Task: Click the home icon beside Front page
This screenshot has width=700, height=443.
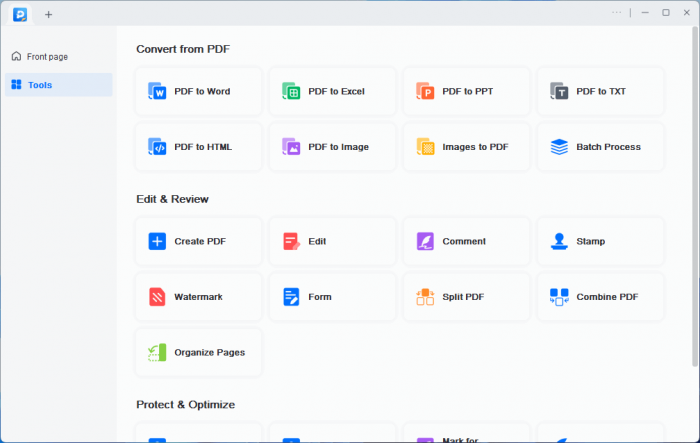Action: tap(17, 56)
